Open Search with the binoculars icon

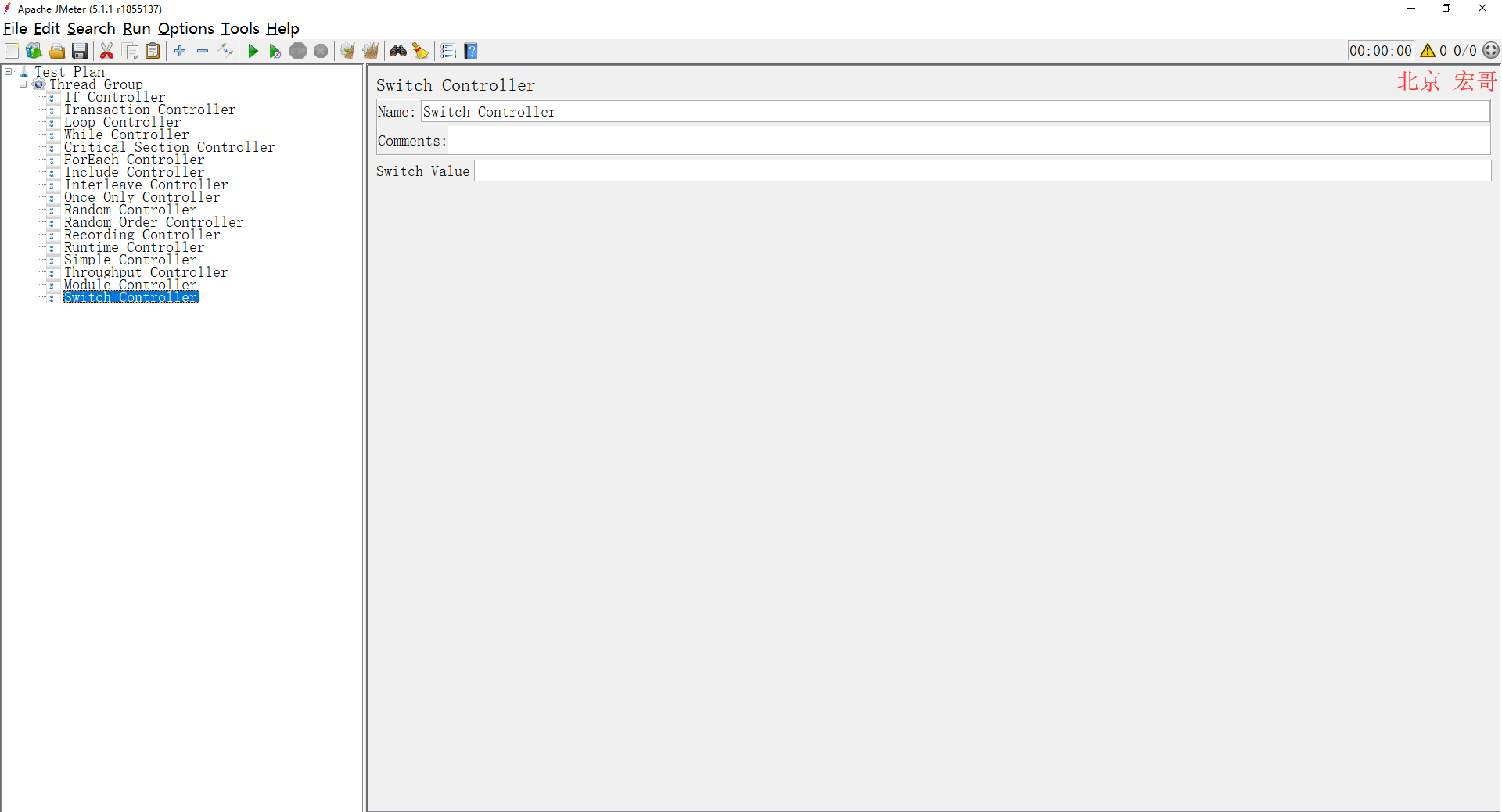point(398,51)
